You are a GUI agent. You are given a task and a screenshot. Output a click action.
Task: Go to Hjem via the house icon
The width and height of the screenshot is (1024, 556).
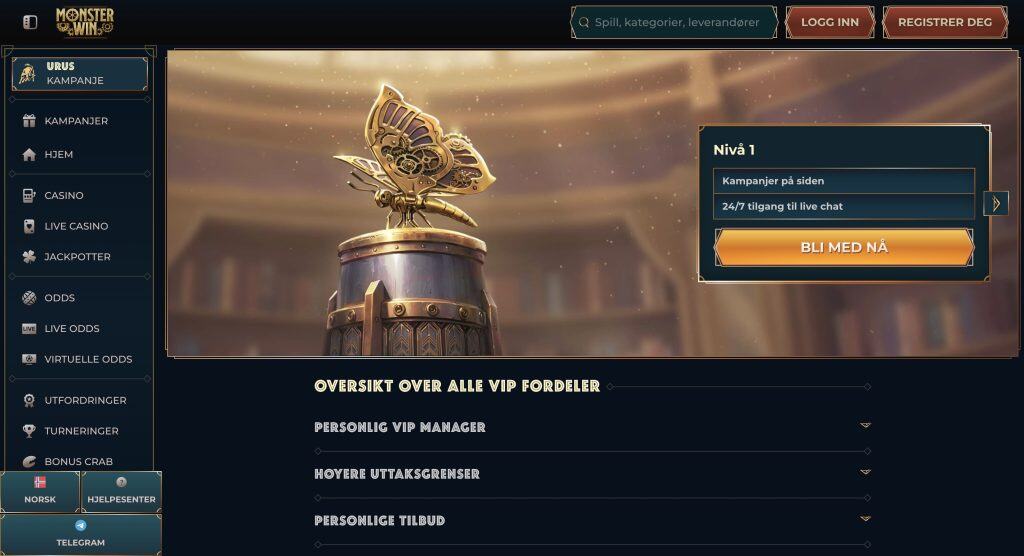(x=29, y=154)
